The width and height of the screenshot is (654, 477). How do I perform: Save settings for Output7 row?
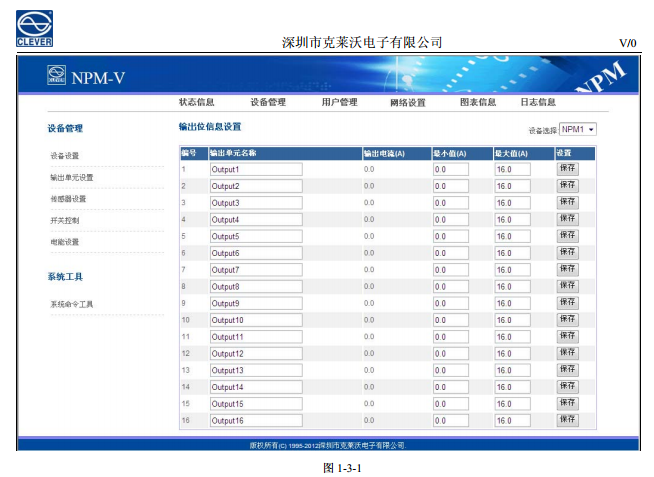click(x=568, y=269)
